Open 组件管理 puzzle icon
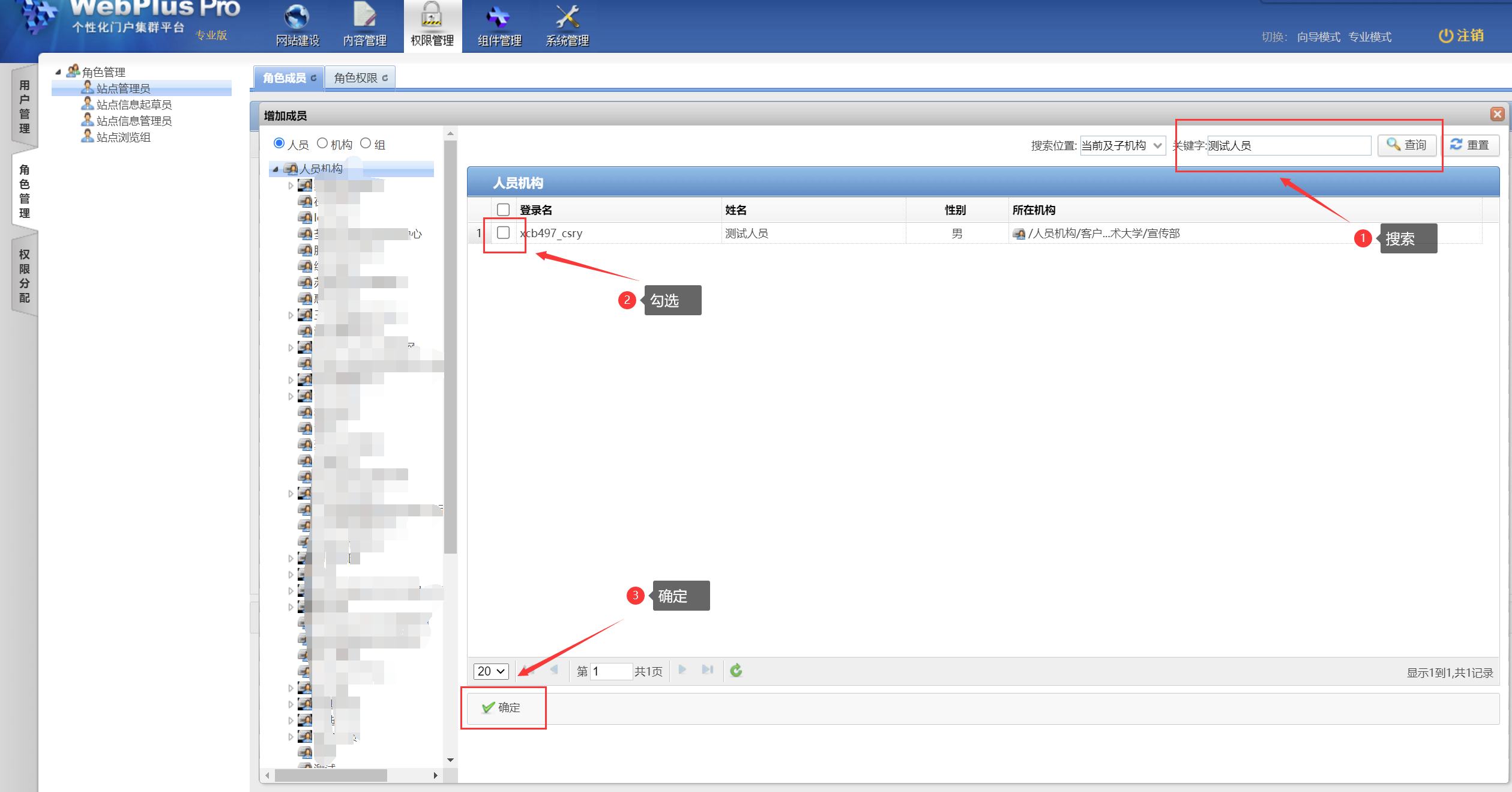 (x=499, y=18)
